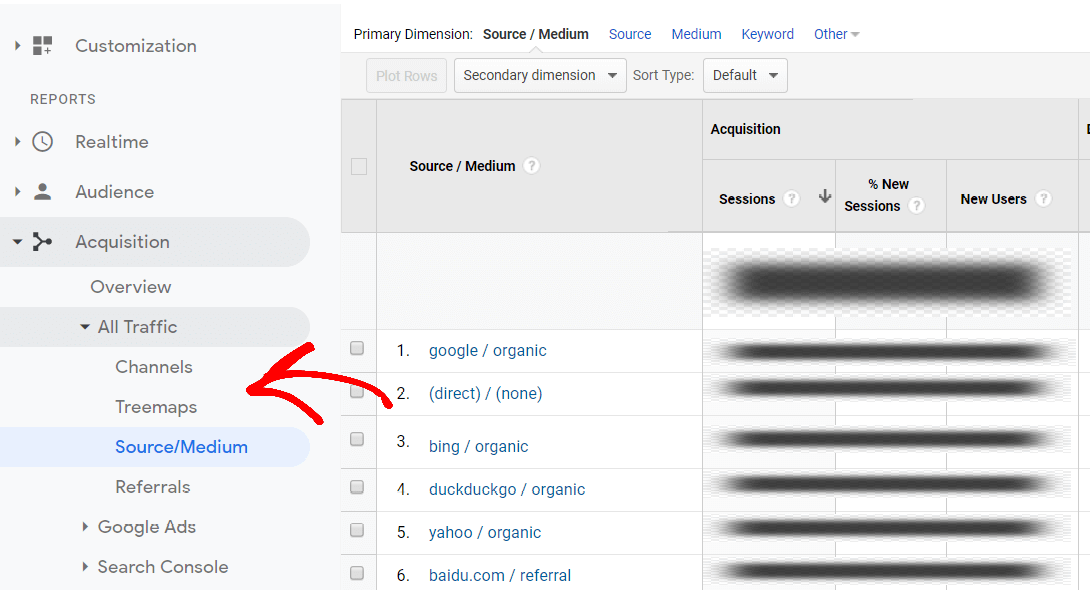Open the Source / Medium help tooltip icon

tap(531, 165)
